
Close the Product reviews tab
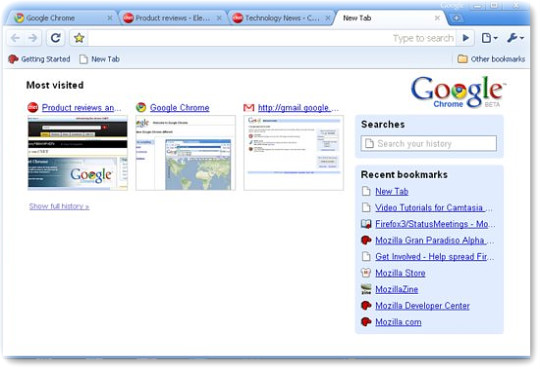pos(219,18)
